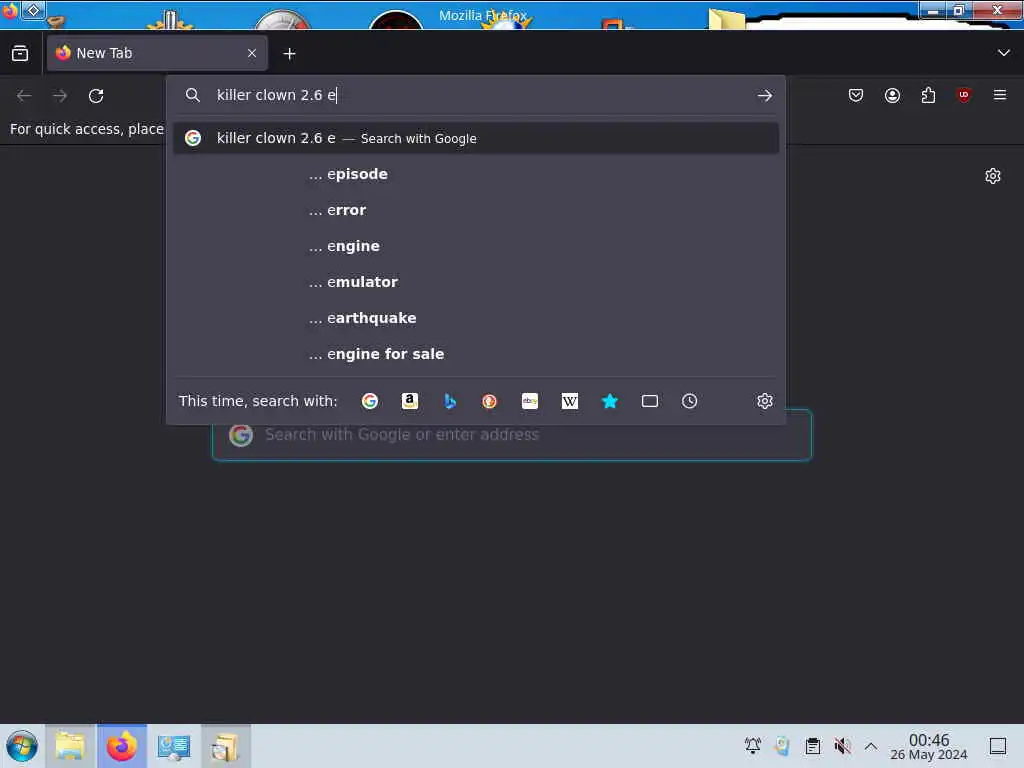Choose the 'earthquake' suggestion
The image size is (1024, 768).
click(476, 318)
